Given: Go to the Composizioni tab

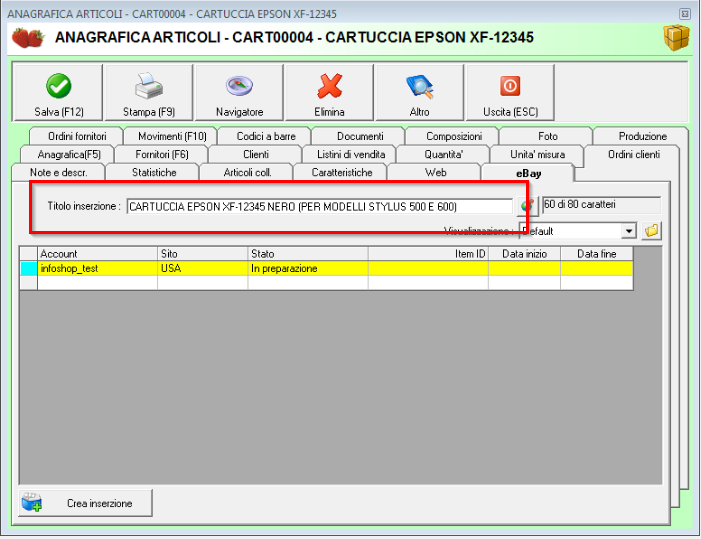Looking at the screenshot, I should coord(454,136).
